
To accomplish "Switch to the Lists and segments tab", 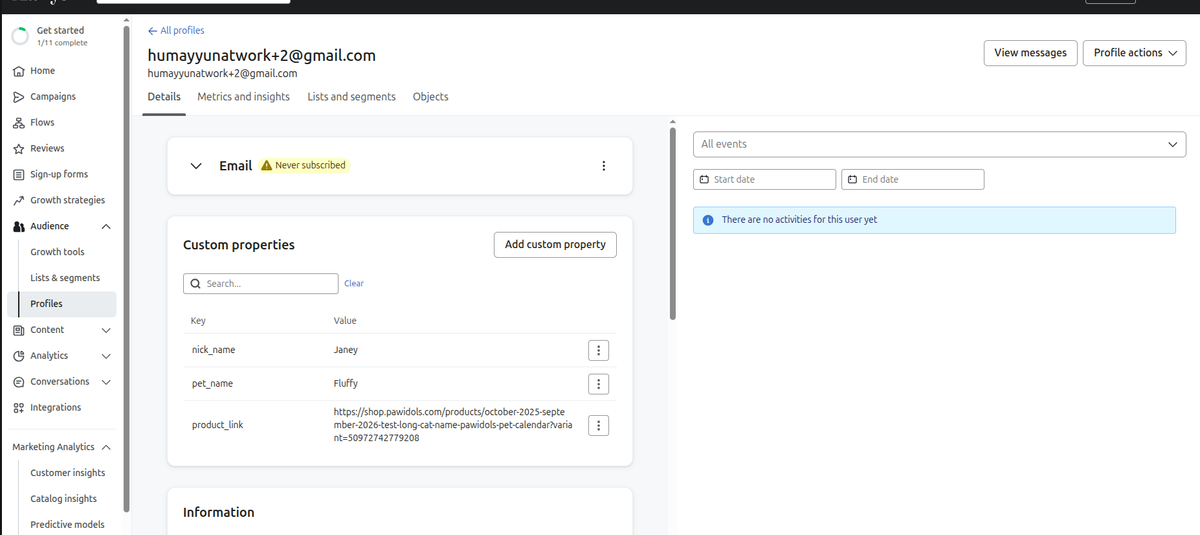I will tap(351, 97).
